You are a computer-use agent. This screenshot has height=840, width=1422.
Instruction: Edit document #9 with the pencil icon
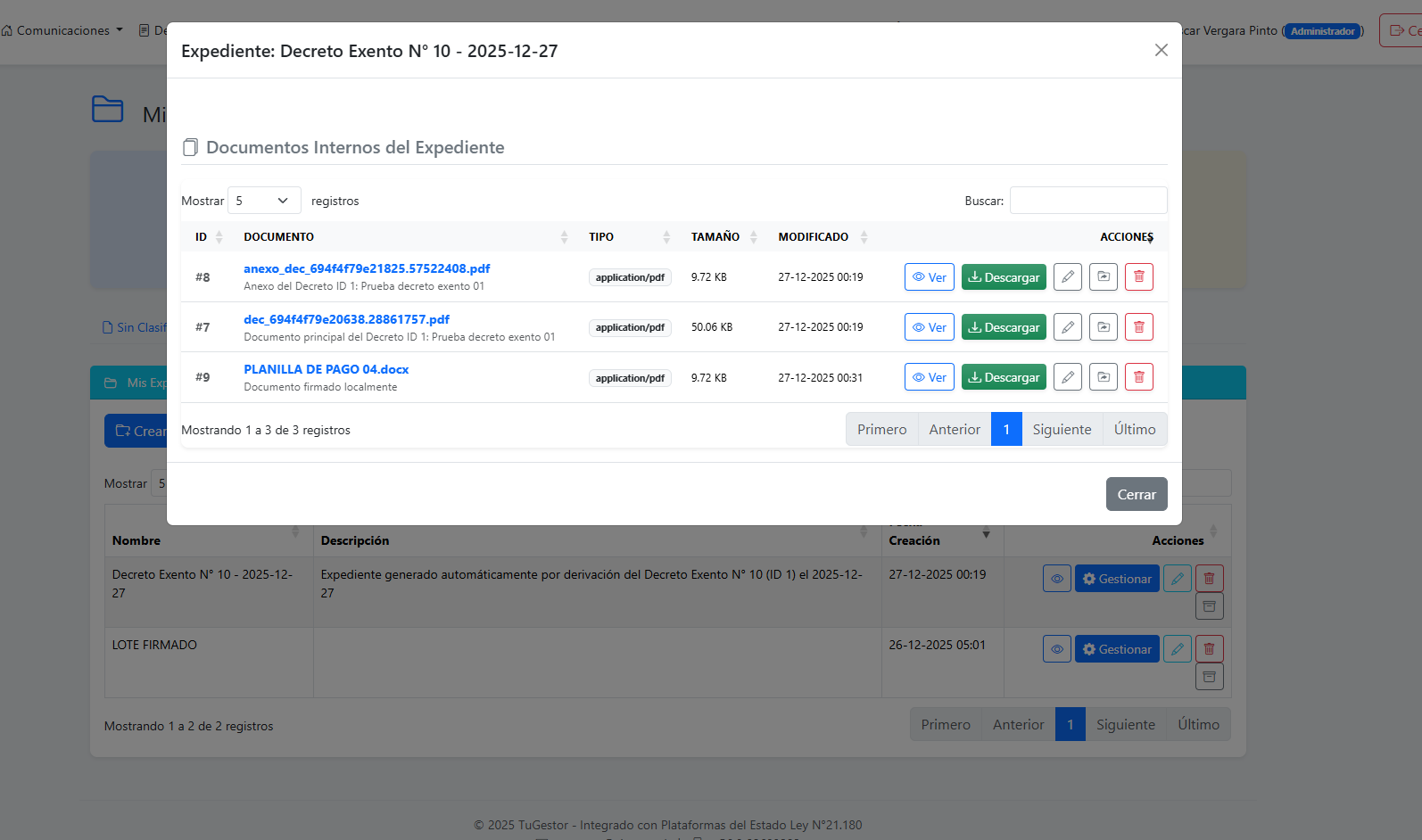coord(1067,377)
